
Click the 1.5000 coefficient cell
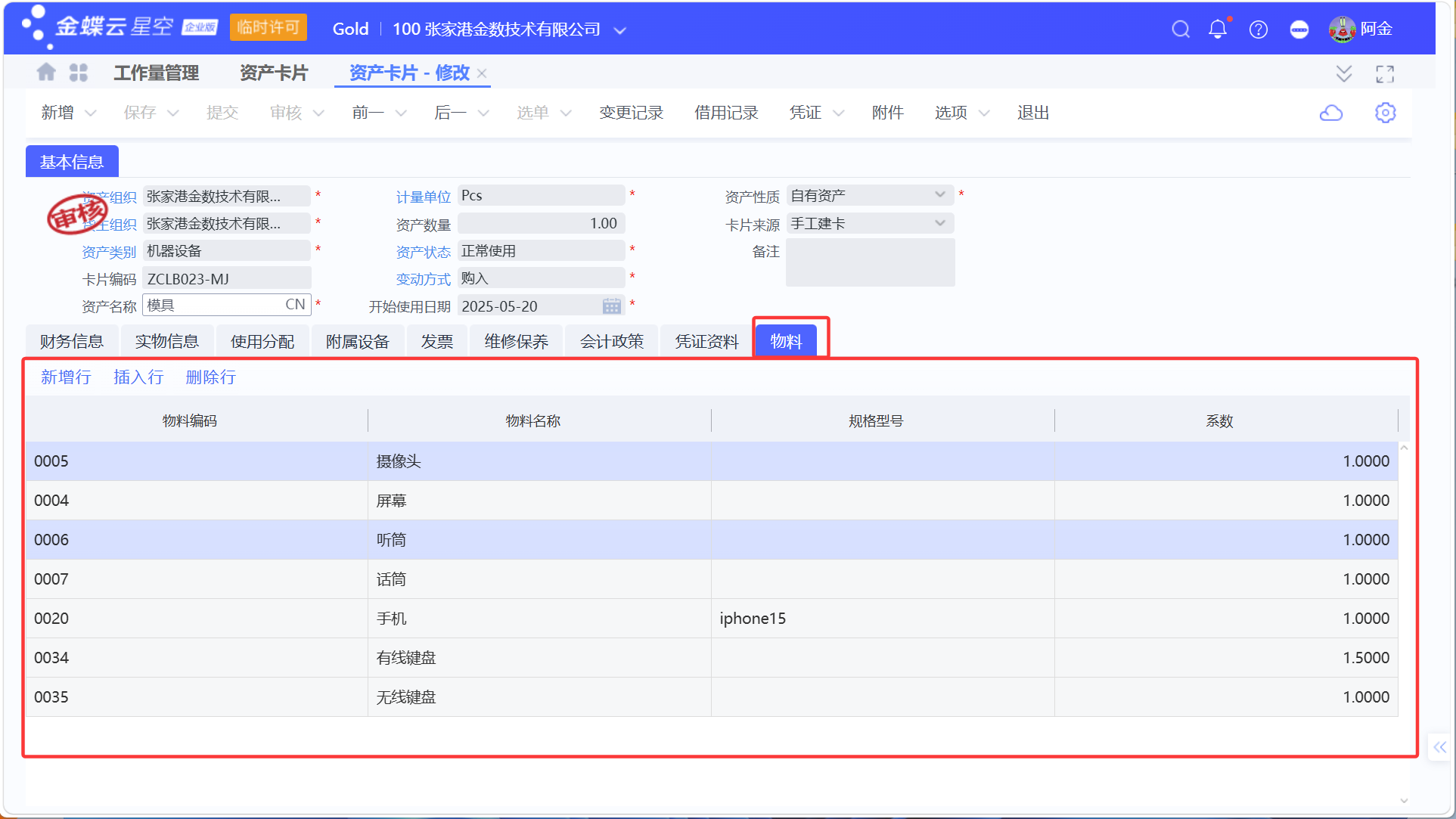[x=1226, y=658]
